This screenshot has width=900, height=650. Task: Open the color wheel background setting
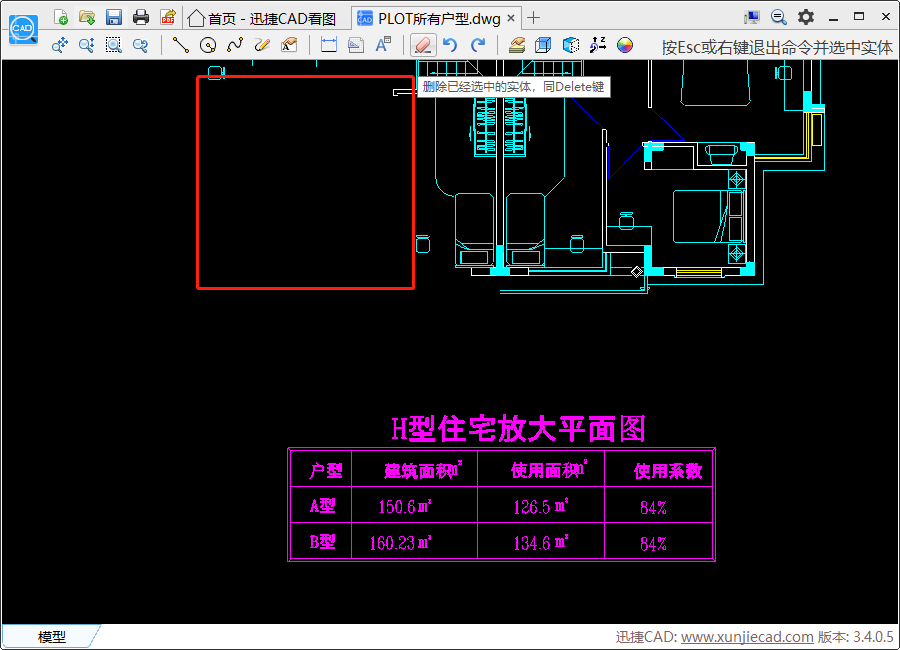(x=624, y=45)
